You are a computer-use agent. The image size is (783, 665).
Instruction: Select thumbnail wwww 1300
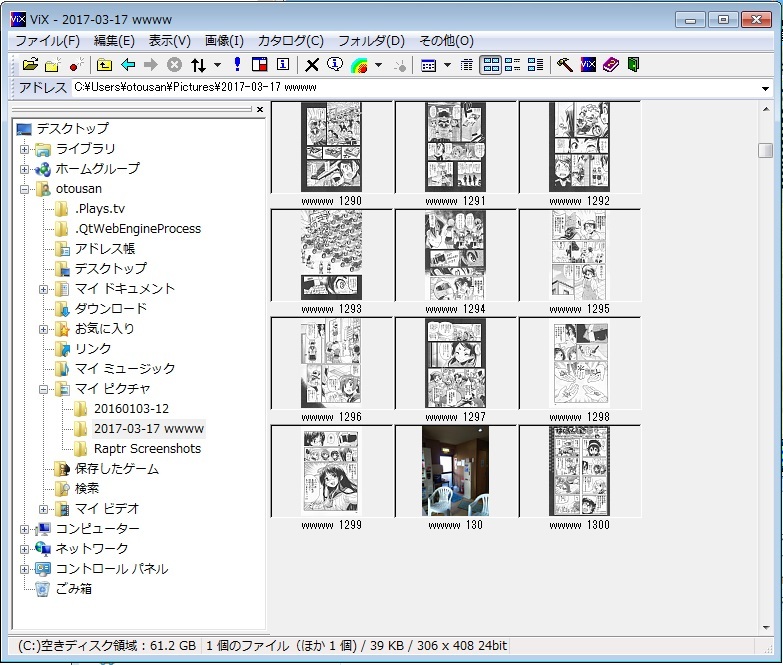click(x=579, y=471)
